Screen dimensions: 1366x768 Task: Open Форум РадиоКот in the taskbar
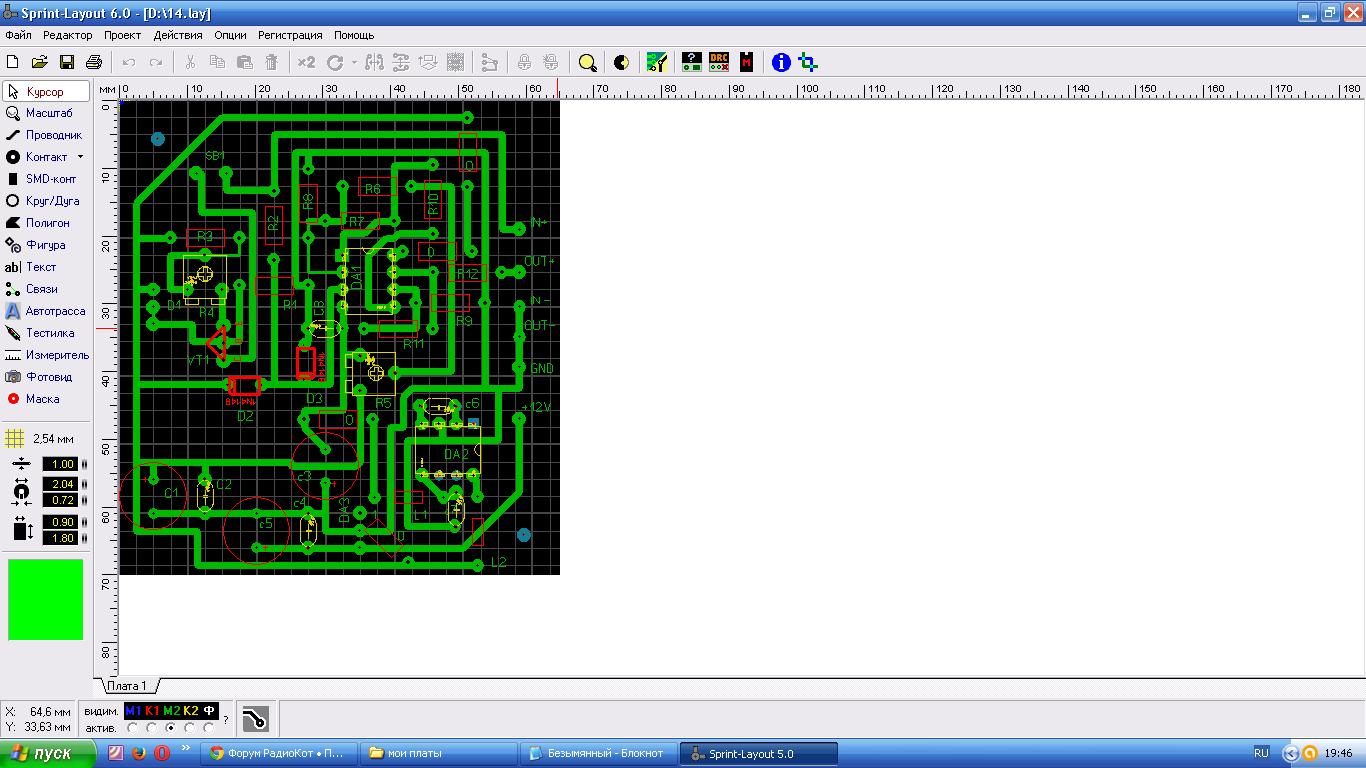pyautogui.click(x=277, y=753)
